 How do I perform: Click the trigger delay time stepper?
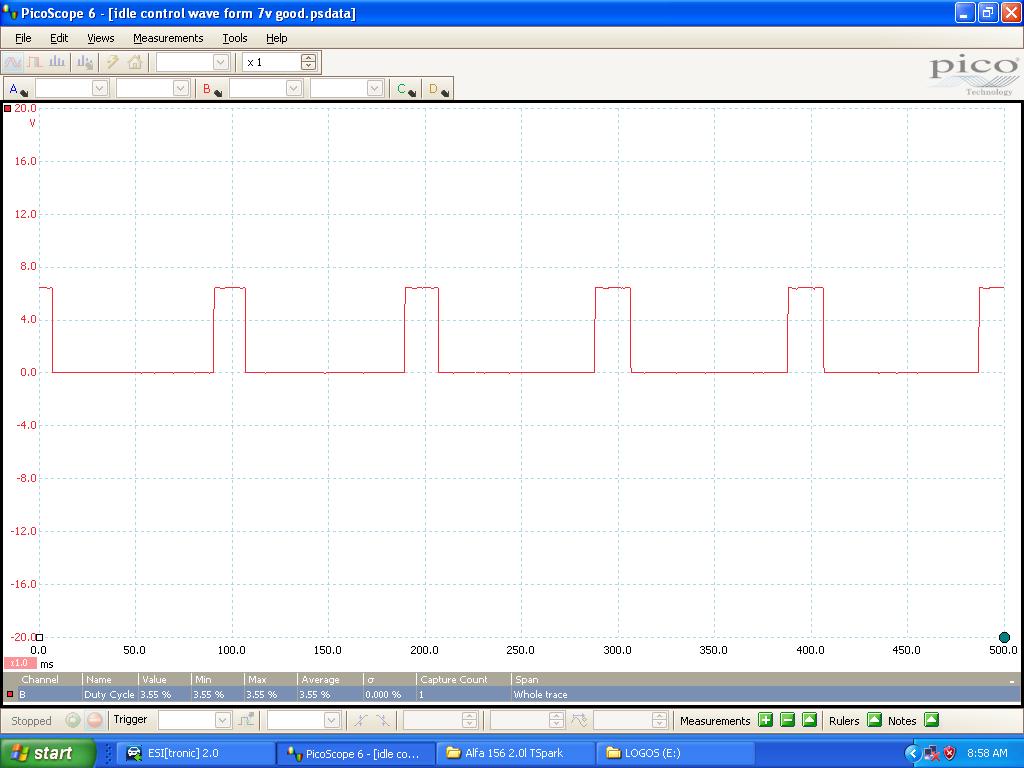660,720
